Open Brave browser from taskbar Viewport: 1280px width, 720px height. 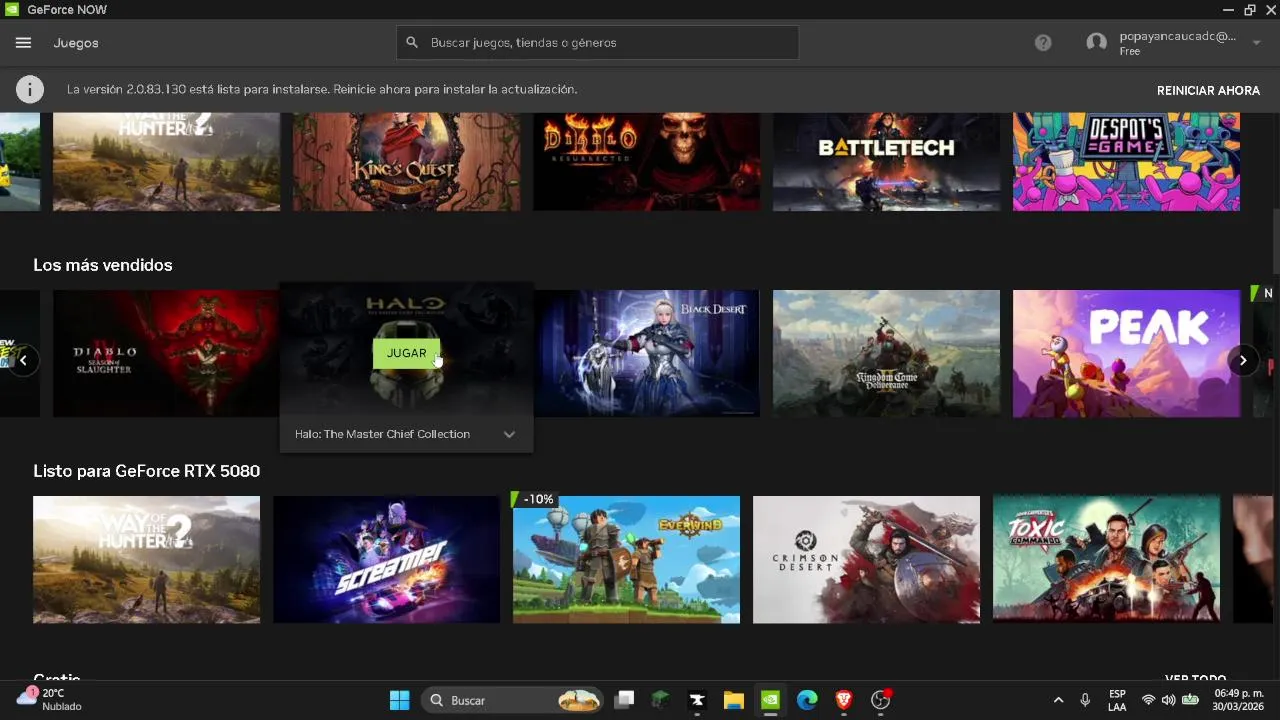click(844, 700)
